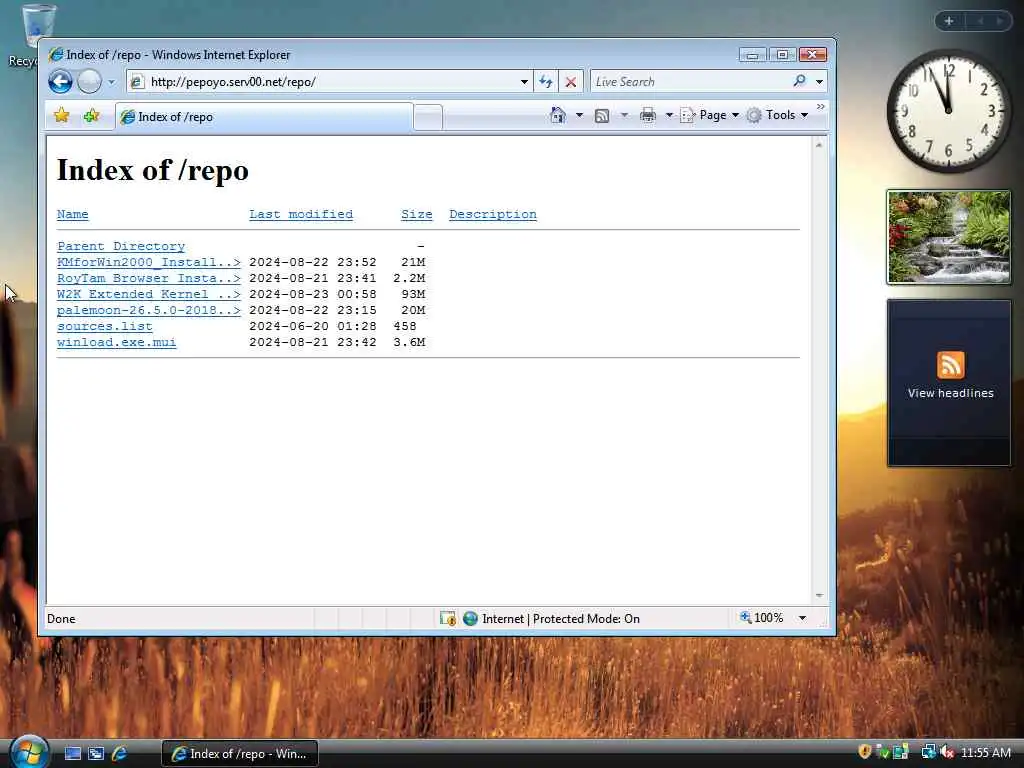The height and width of the screenshot is (768, 1024).
Task: Click the search magnifier icon
Action: 799,81
